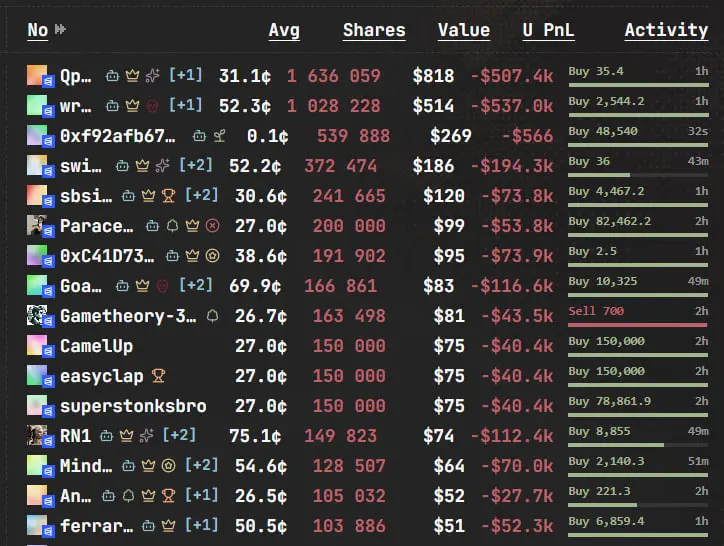724x546 pixels.
Task: Click the seedling badge beside 0xf92afb67…
Action: coord(219,136)
